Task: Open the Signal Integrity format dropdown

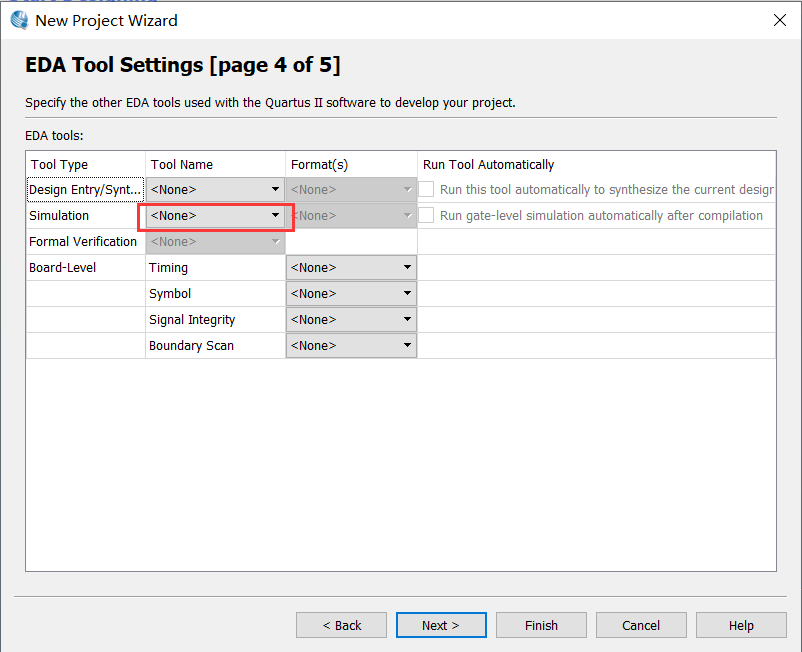Action: (x=351, y=320)
